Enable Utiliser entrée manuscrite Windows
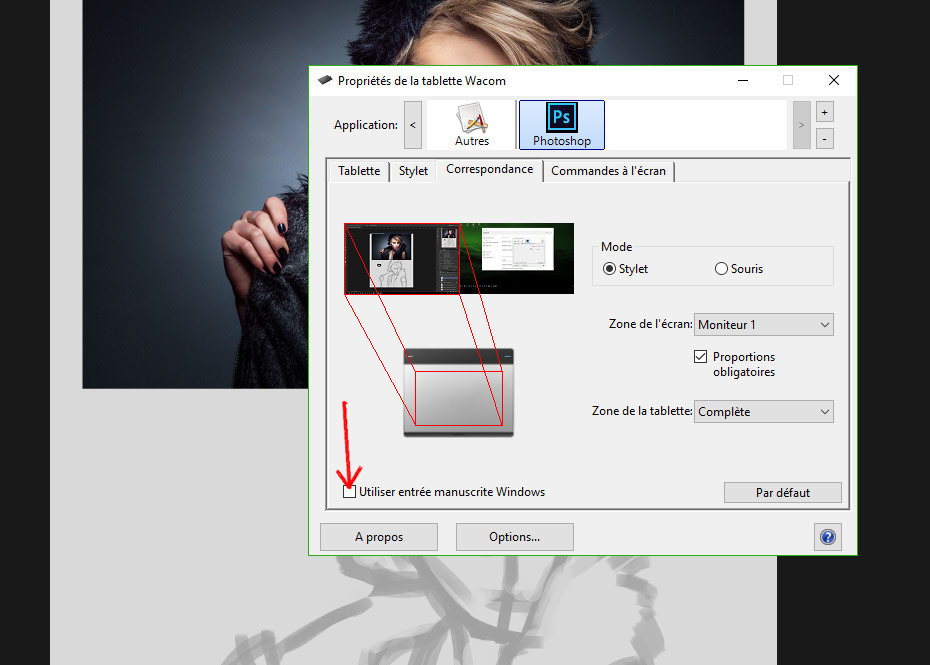930x665 pixels. click(349, 491)
